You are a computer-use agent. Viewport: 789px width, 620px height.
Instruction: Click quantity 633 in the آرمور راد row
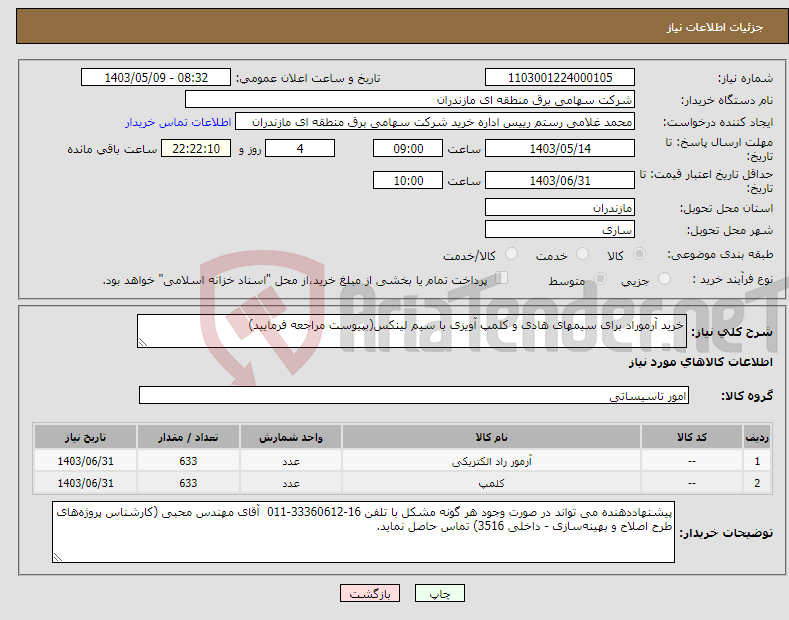(188, 461)
